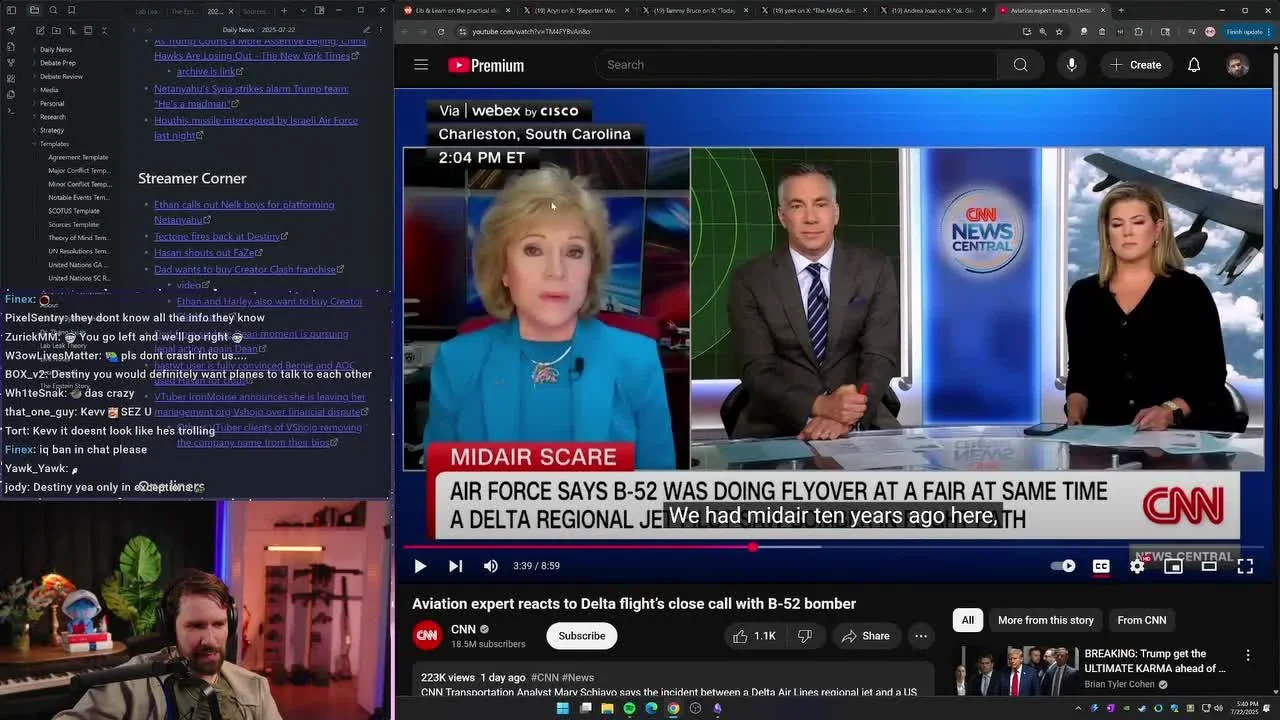1280x720 pixels.
Task: Click the search magnifier button
Action: pyautogui.click(x=1020, y=65)
